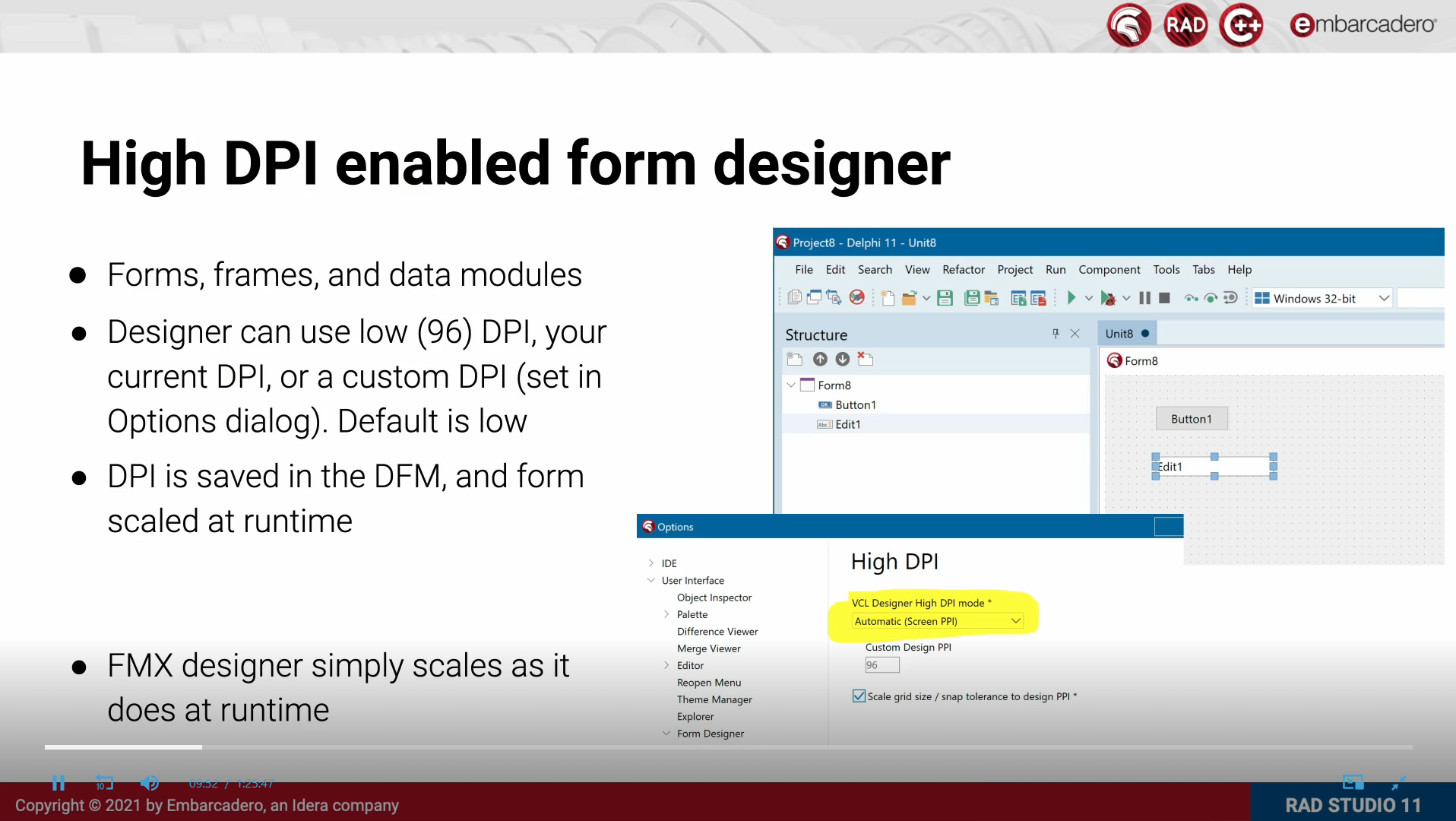Click the New item icon in Structure toolbar

click(x=795, y=359)
